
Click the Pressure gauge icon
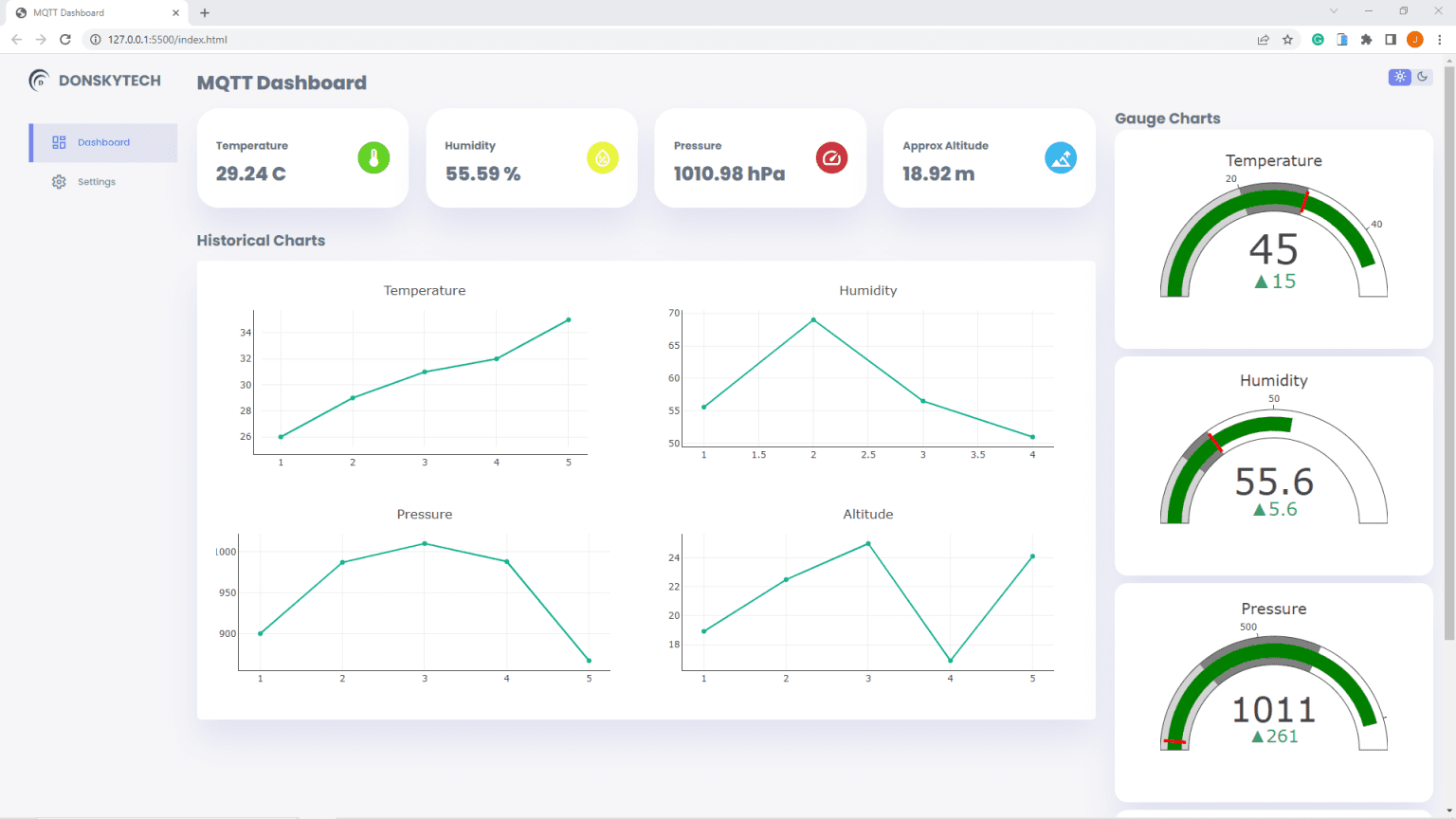pos(831,158)
